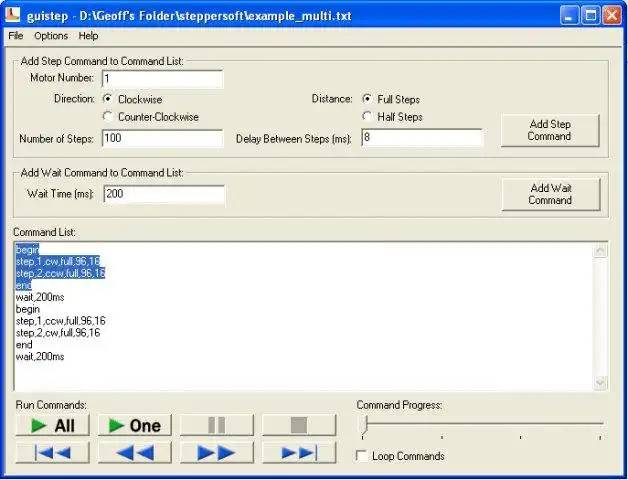
Task: Select the last wait,200ms line
Action: [x=40, y=357]
